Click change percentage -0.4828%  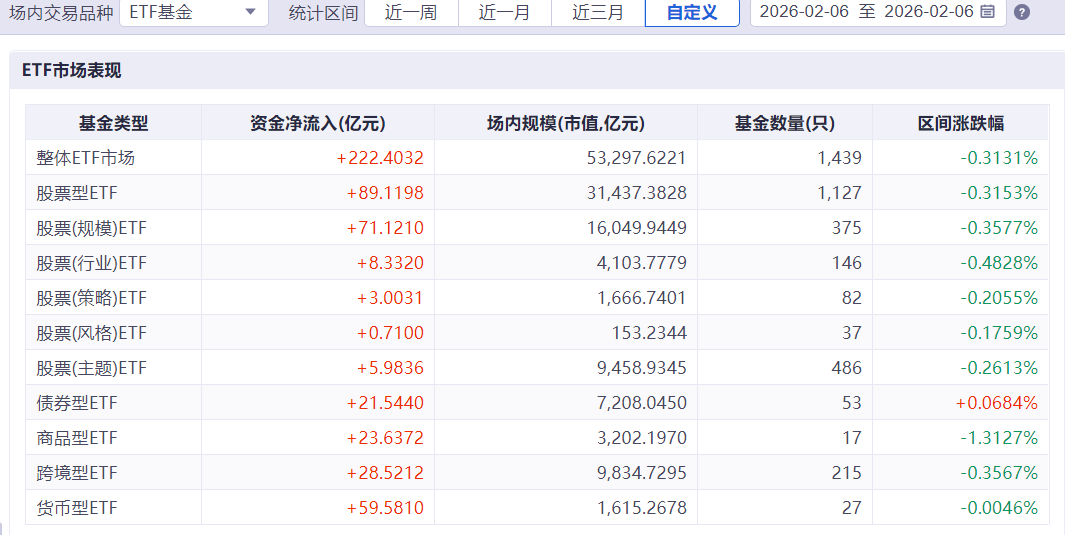pos(999,263)
